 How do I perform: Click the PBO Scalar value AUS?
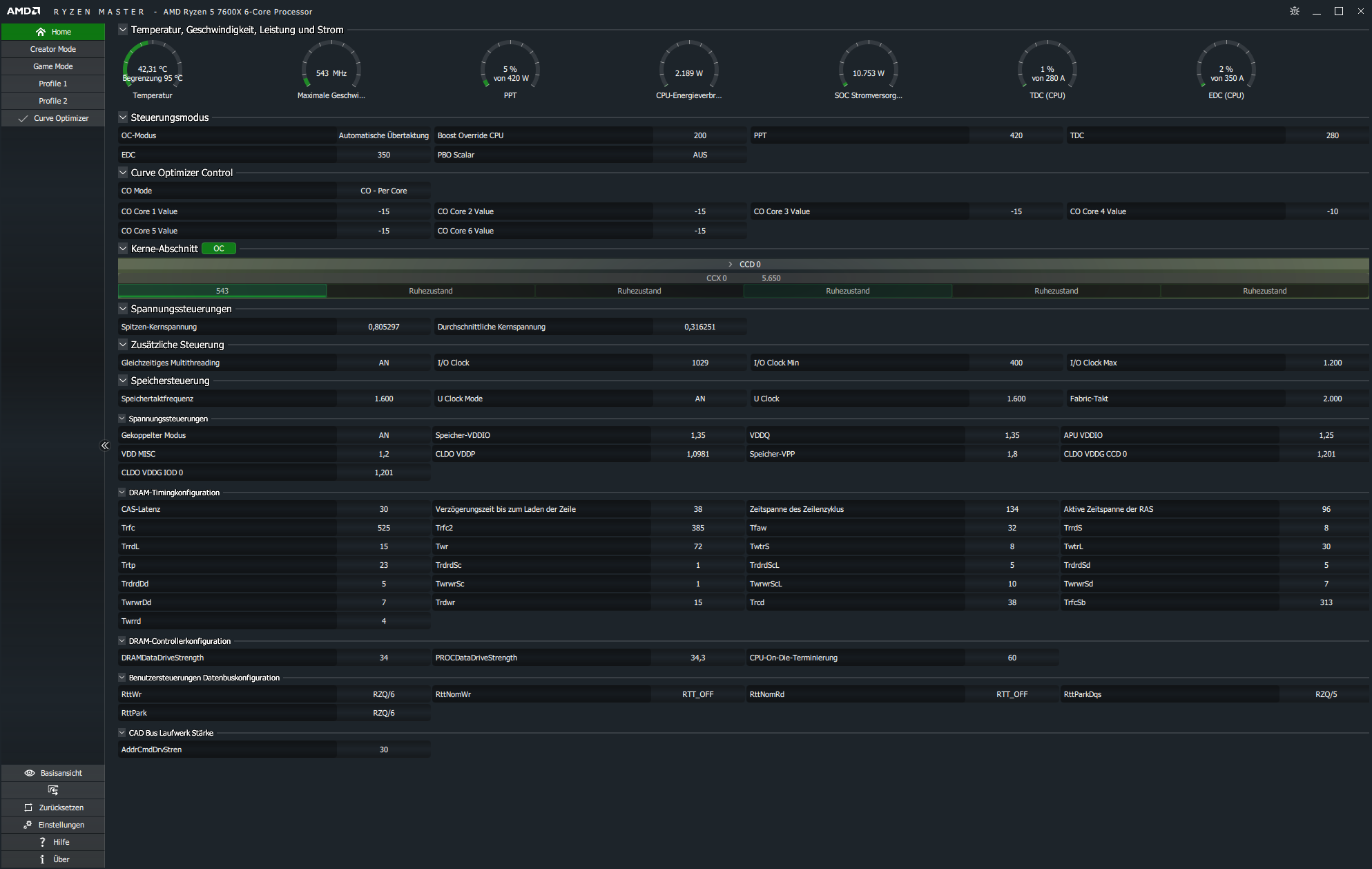(700, 155)
